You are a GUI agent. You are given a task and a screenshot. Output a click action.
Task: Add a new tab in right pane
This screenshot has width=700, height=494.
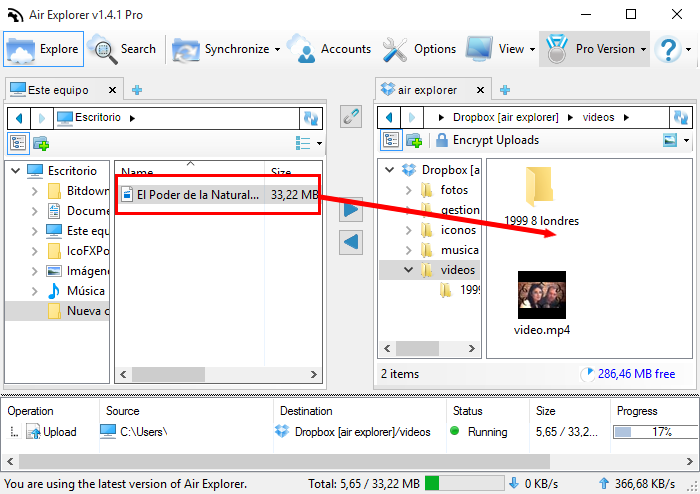505,90
